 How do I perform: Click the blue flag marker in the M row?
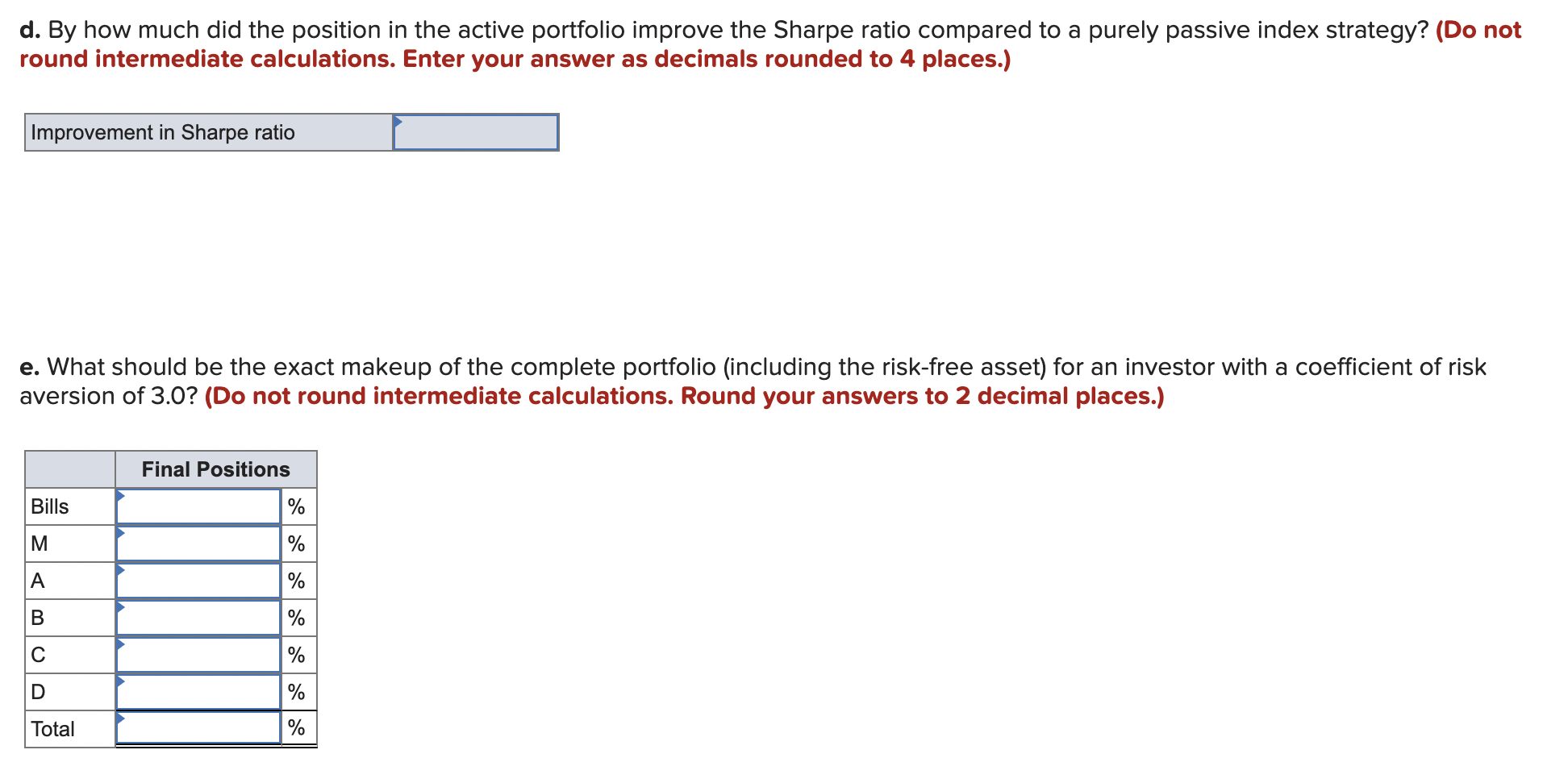123,531
